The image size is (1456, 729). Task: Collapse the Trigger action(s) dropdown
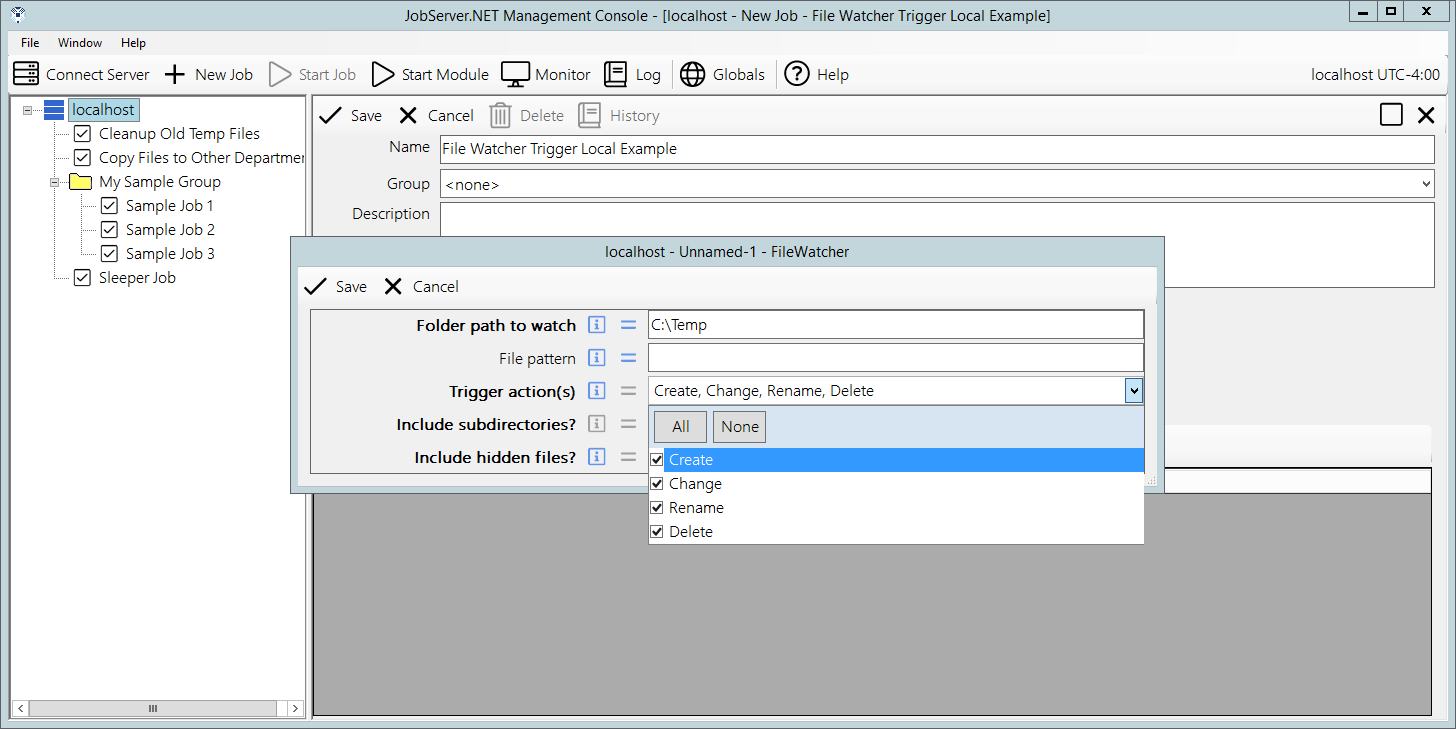[x=1133, y=391]
